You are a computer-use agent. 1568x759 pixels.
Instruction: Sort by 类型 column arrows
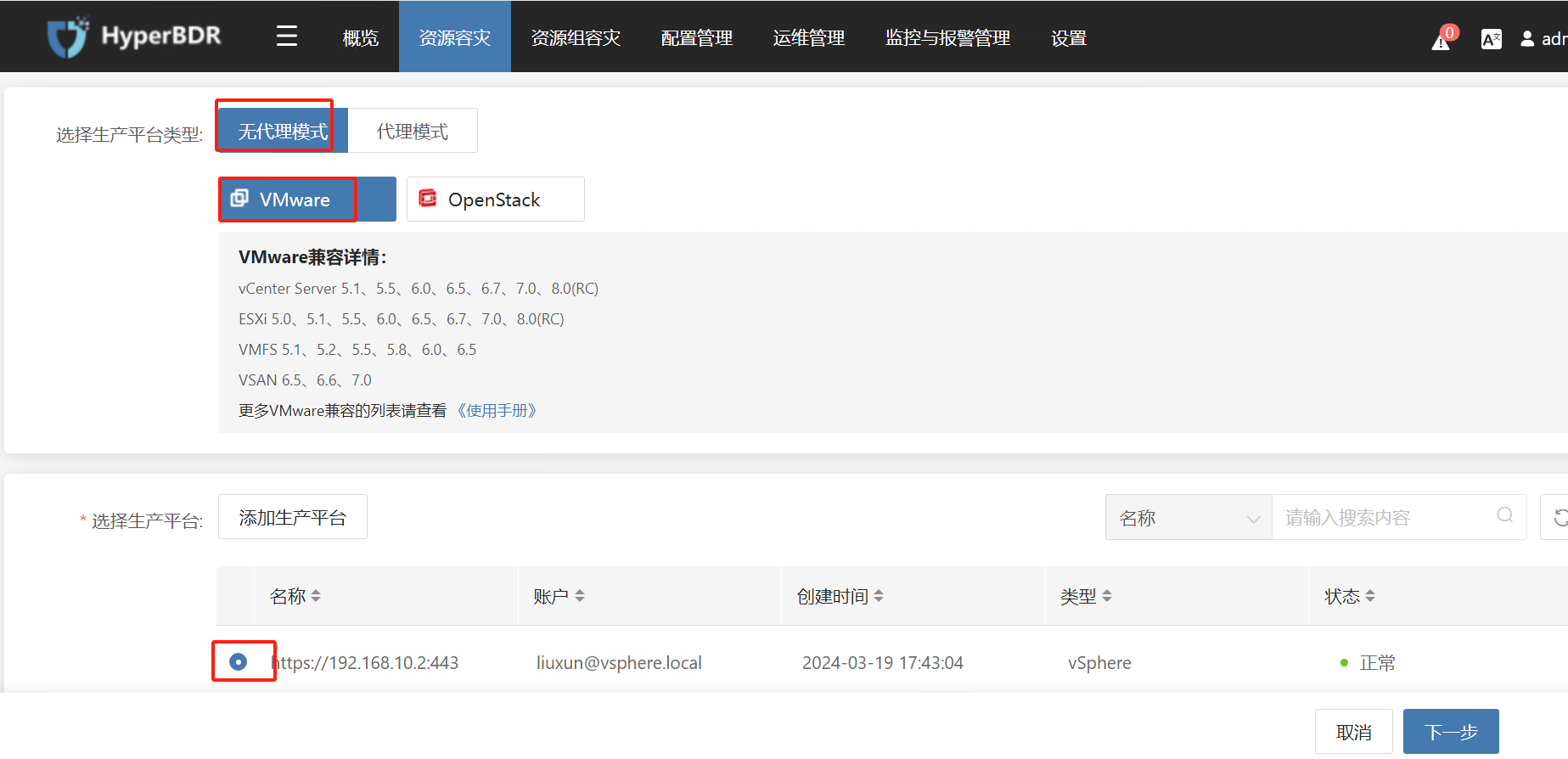point(1107,597)
